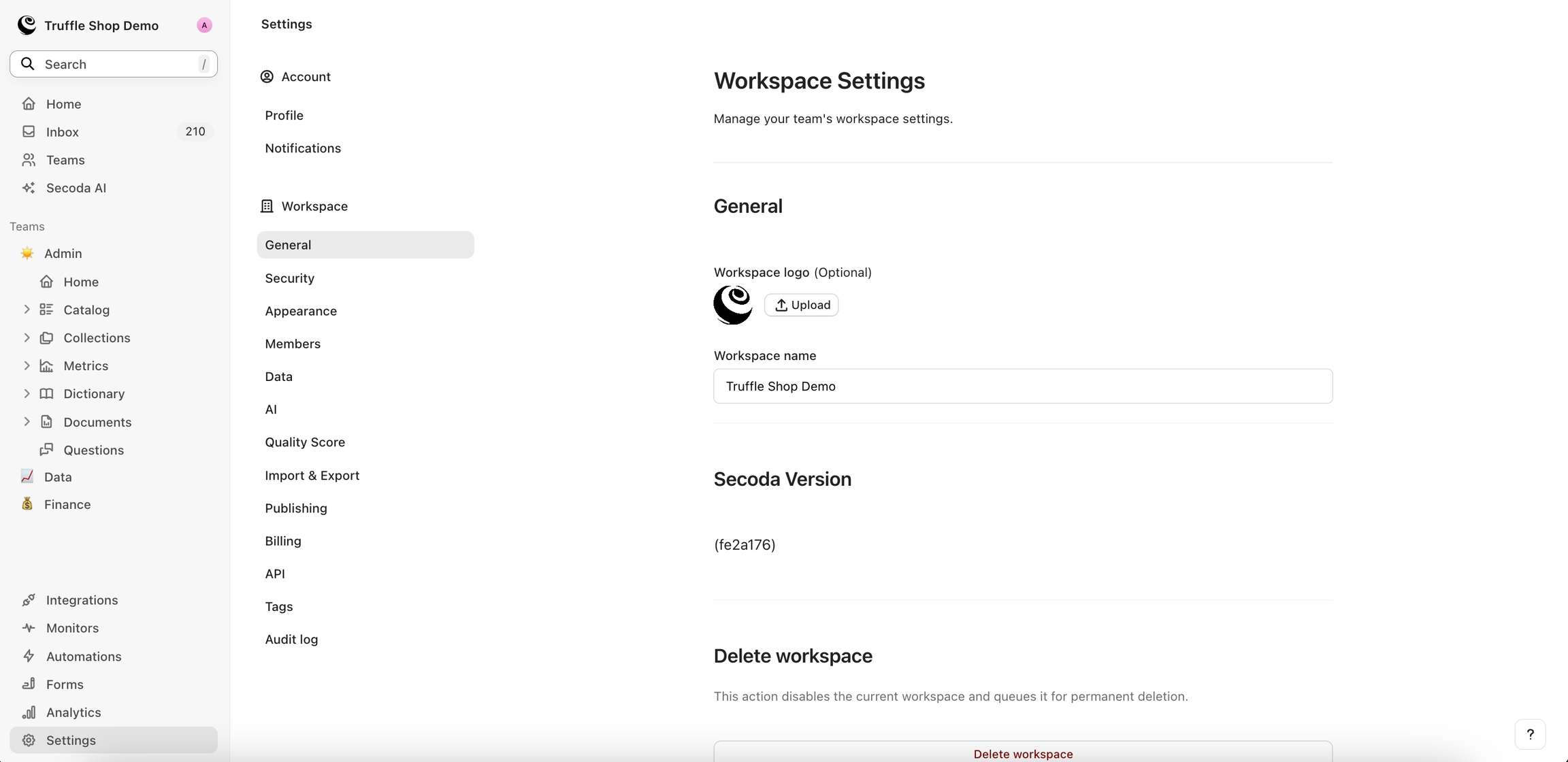
Task: Click the Automations lightning icon
Action: coord(29,657)
